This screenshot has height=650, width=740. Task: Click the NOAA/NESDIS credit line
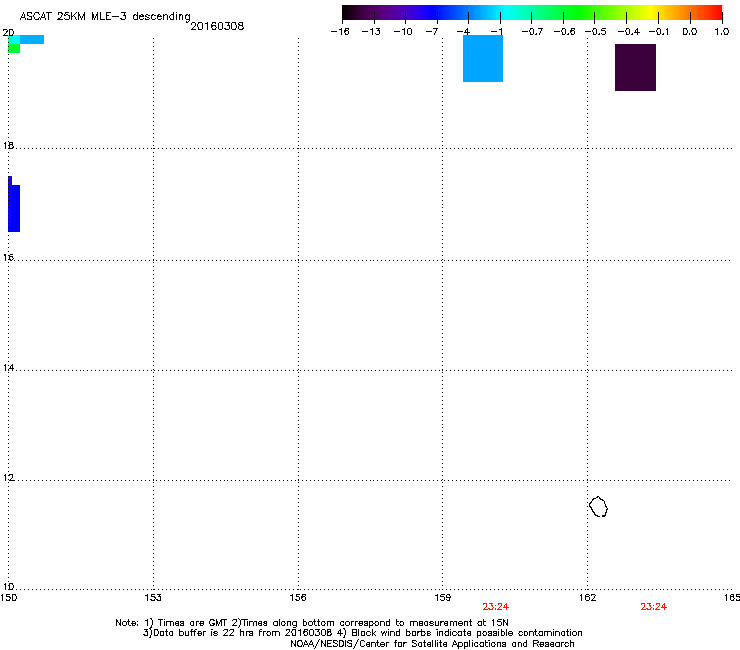[432, 643]
